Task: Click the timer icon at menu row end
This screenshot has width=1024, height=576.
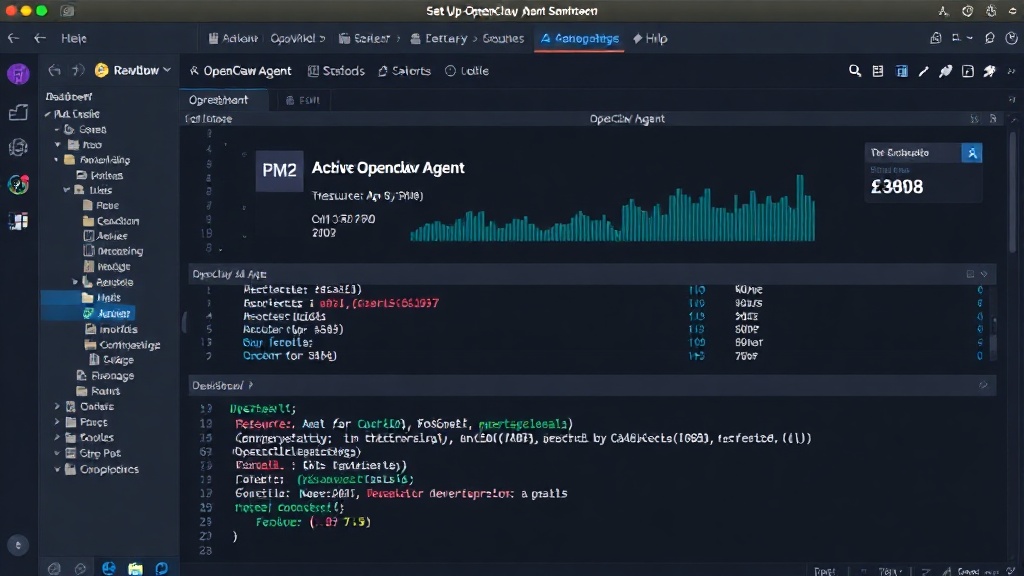Action: pos(1011,39)
